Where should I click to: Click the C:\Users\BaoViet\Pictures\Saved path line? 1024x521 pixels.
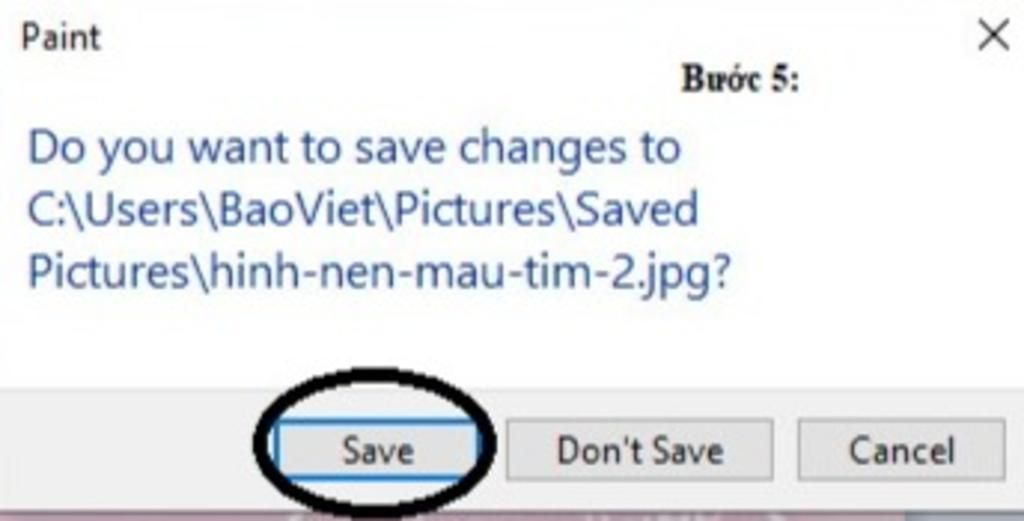(363, 210)
